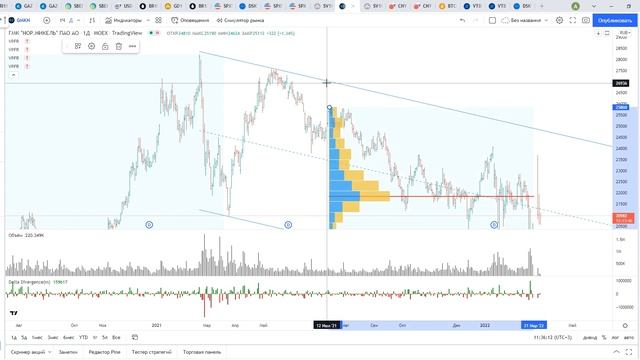This screenshot has height=360, width=640.
Task: Select the 5Д time range button
Action: pos(24,338)
